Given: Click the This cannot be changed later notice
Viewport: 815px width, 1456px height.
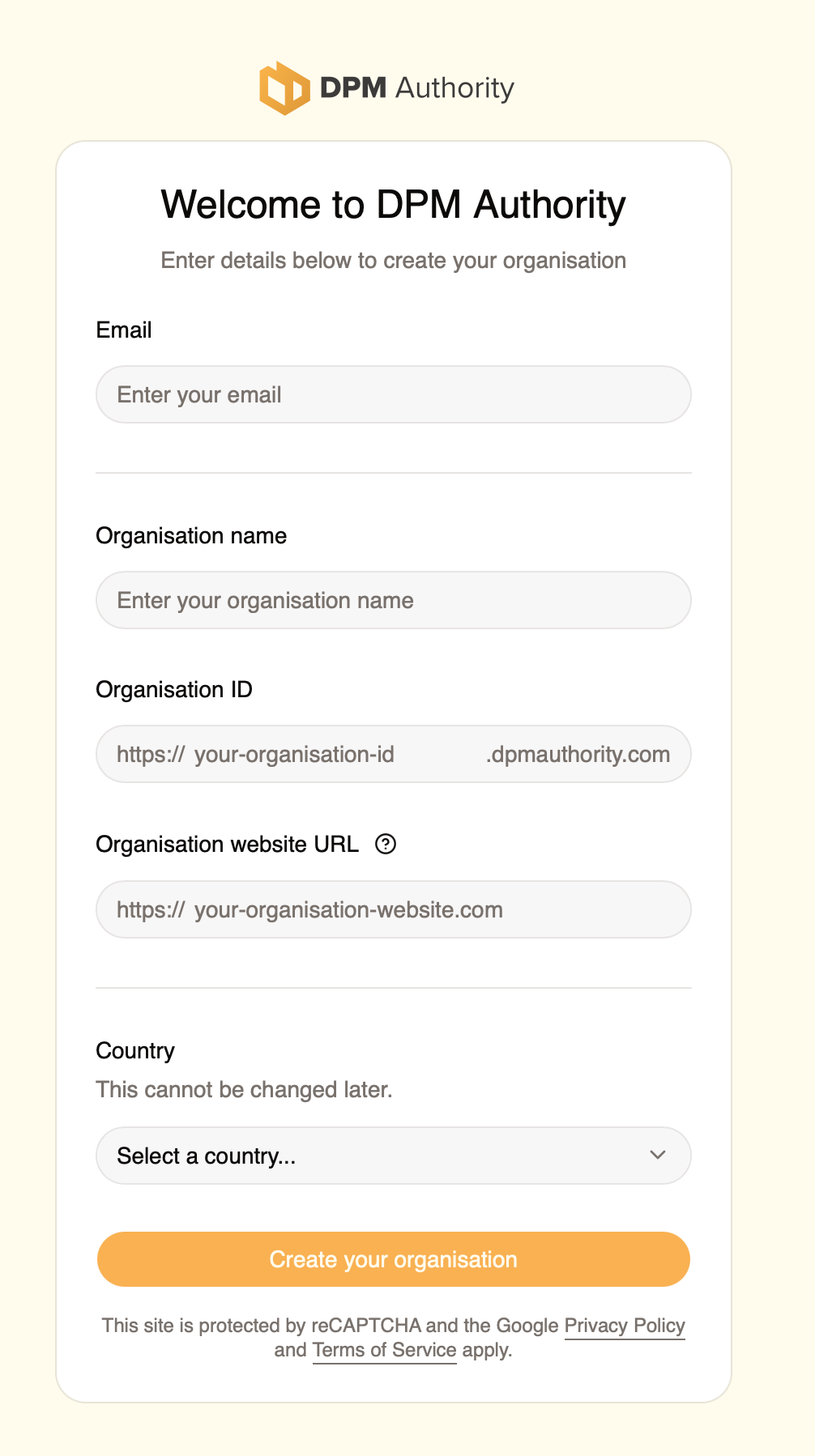Looking at the screenshot, I should 243,1089.
